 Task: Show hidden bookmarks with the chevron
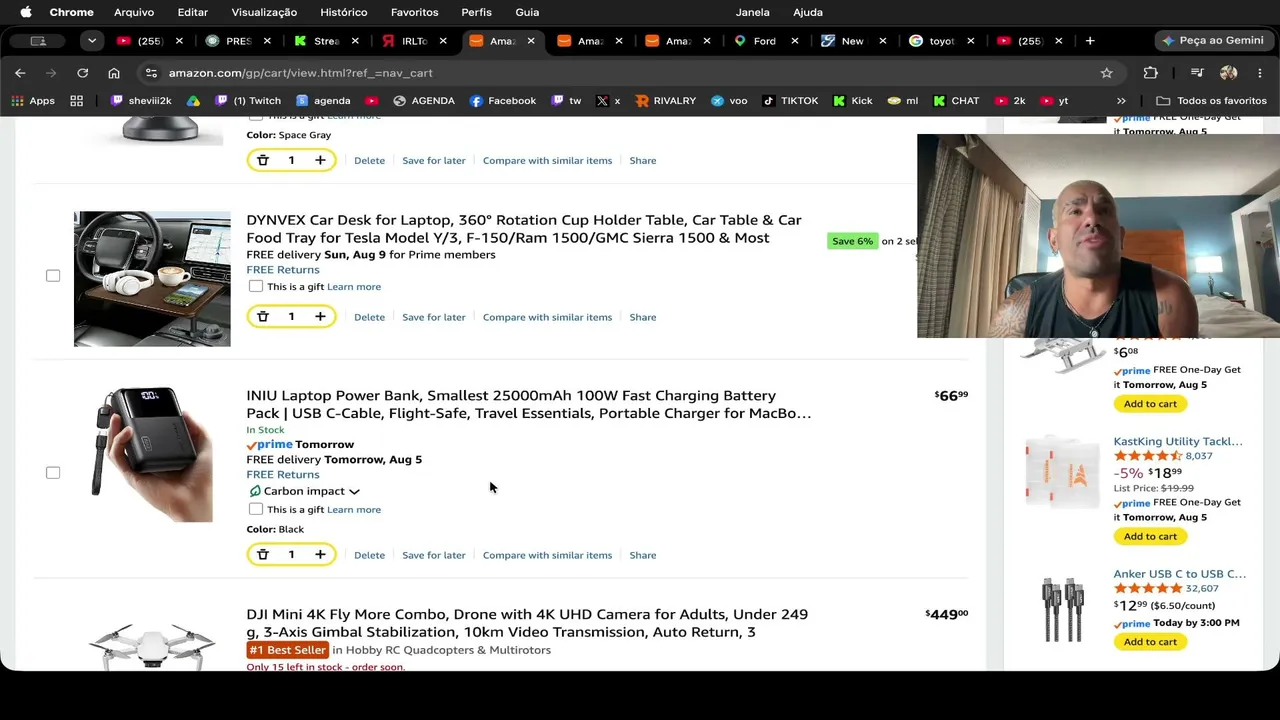pyautogui.click(x=1121, y=101)
